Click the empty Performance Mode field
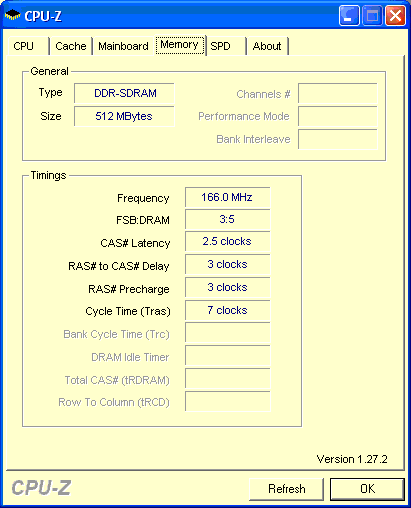Image resolution: width=411 pixels, height=508 pixels. 338,116
